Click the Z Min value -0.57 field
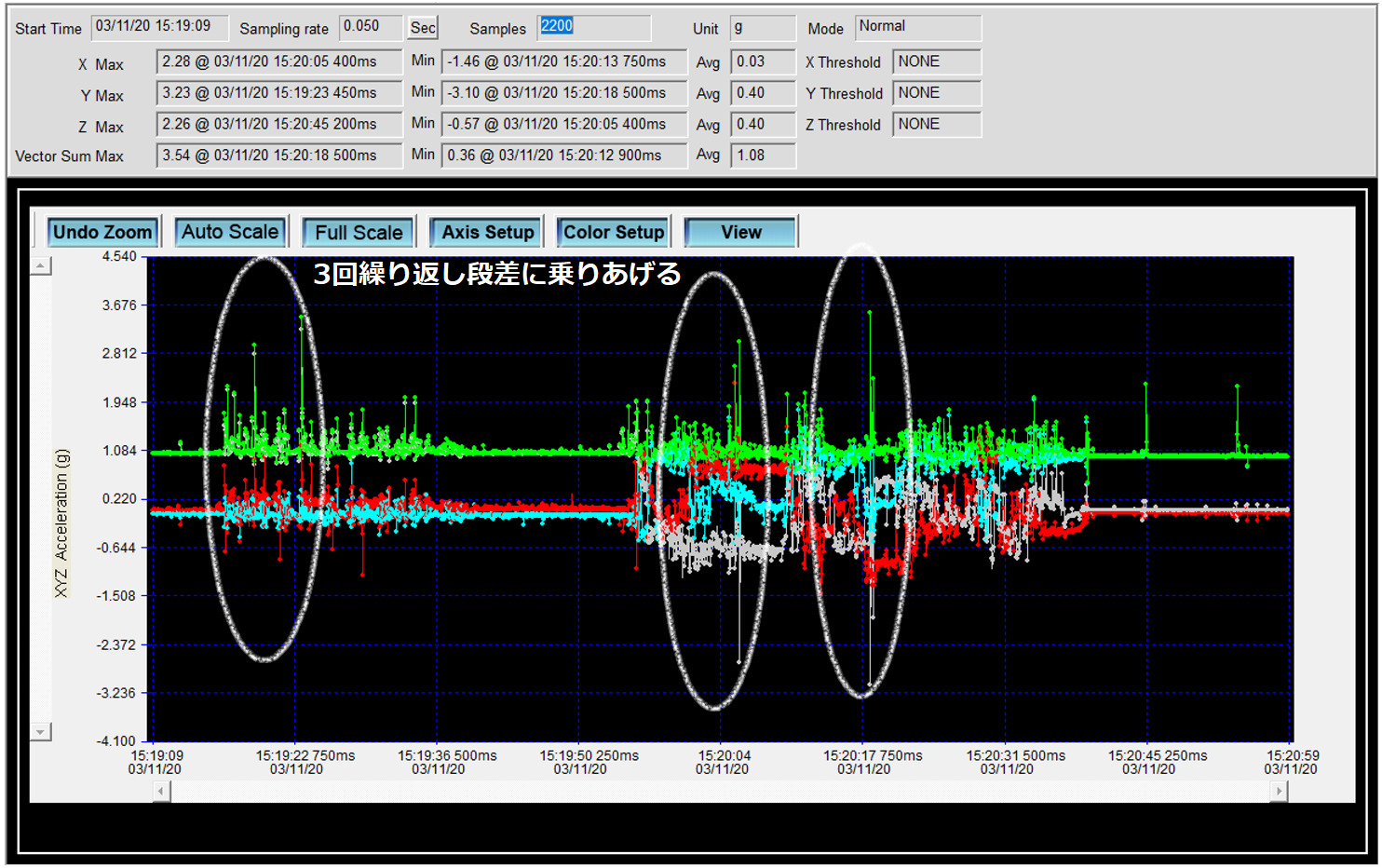Screen dimensions: 1382x868 pos(564,125)
